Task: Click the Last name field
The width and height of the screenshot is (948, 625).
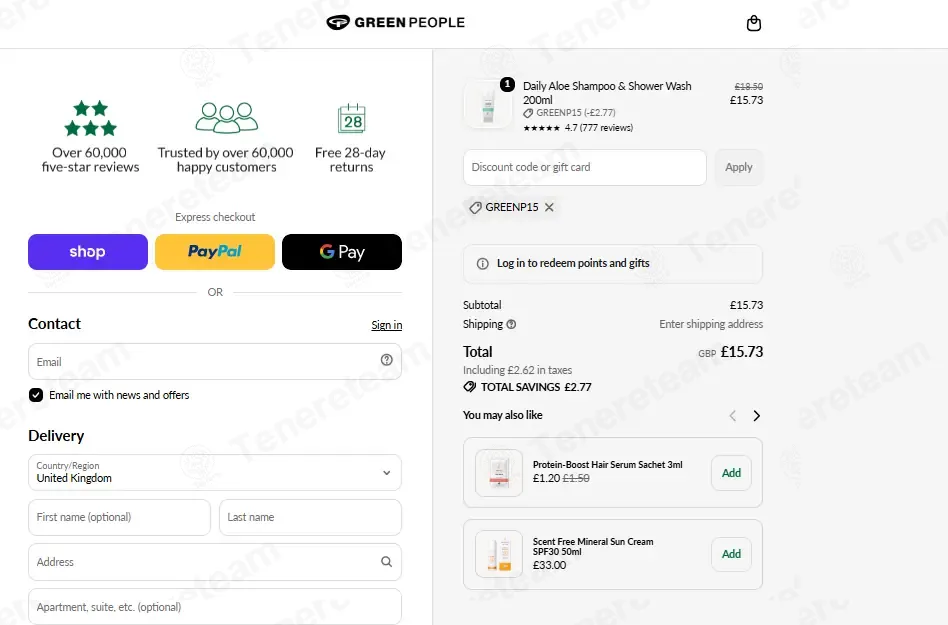Action: (310, 517)
